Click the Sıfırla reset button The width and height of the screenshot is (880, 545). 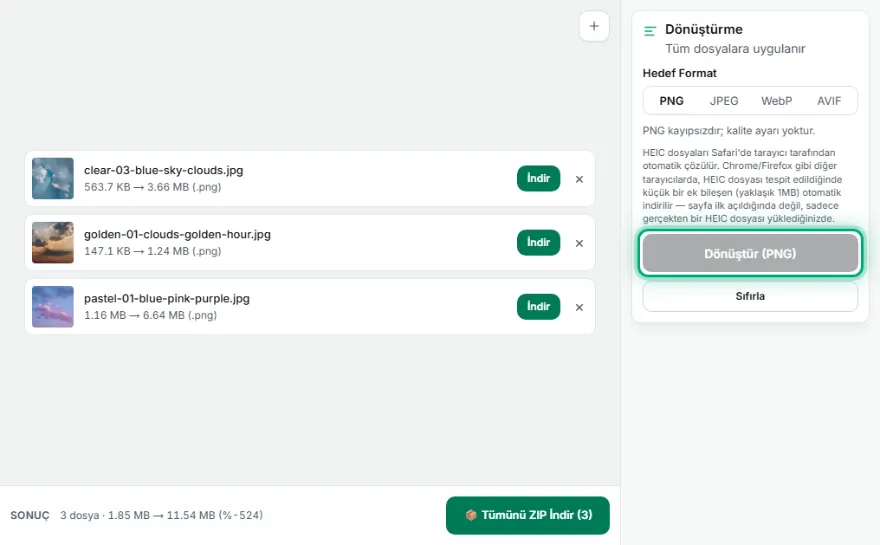point(750,296)
